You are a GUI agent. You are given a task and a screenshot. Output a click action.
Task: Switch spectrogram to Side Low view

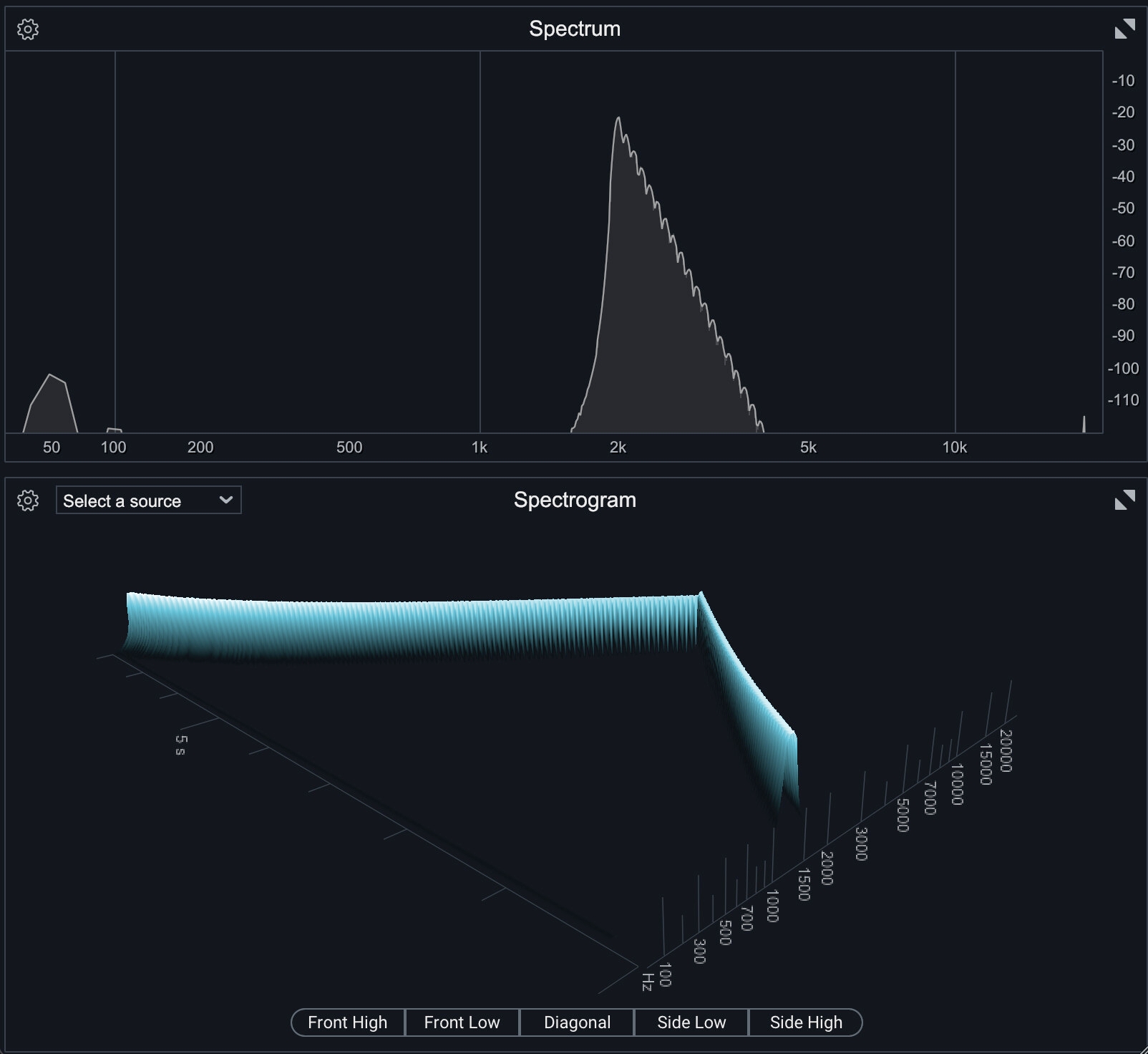pyautogui.click(x=691, y=1022)
